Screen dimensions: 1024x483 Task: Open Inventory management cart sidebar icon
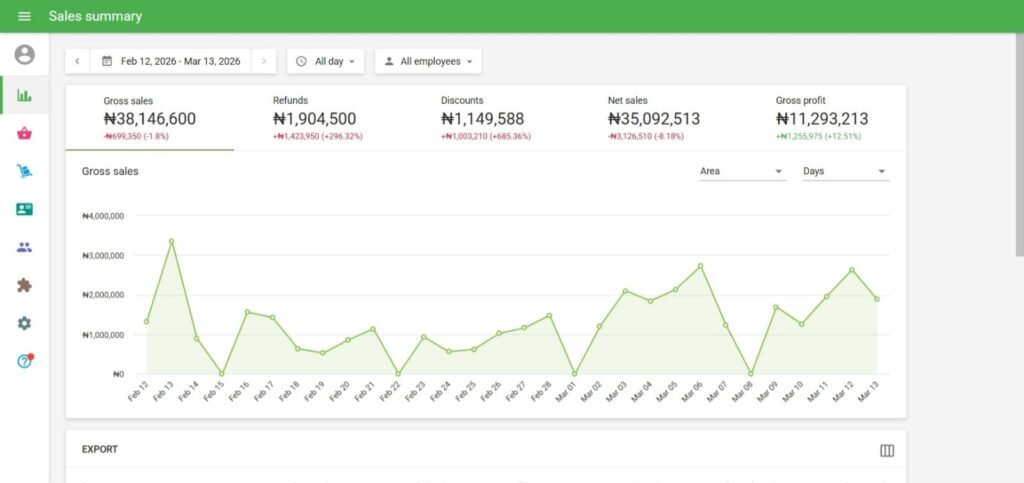click(x=24, y=171)
